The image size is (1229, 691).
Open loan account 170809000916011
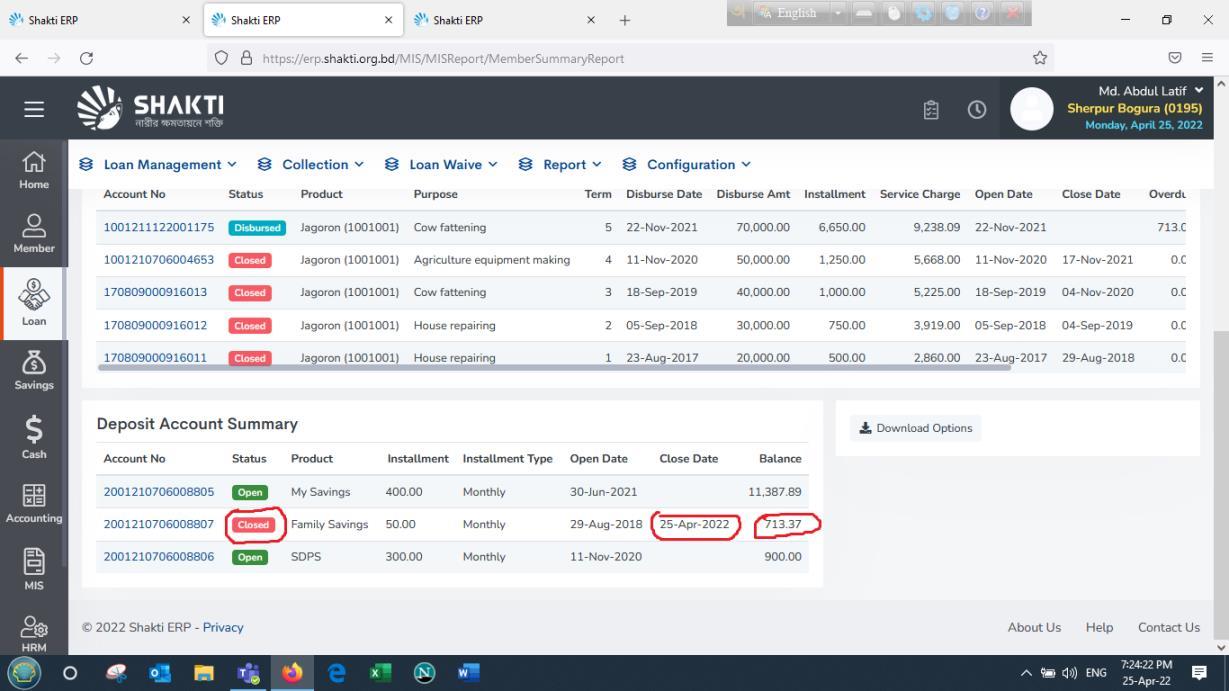(x=155, y=358)
